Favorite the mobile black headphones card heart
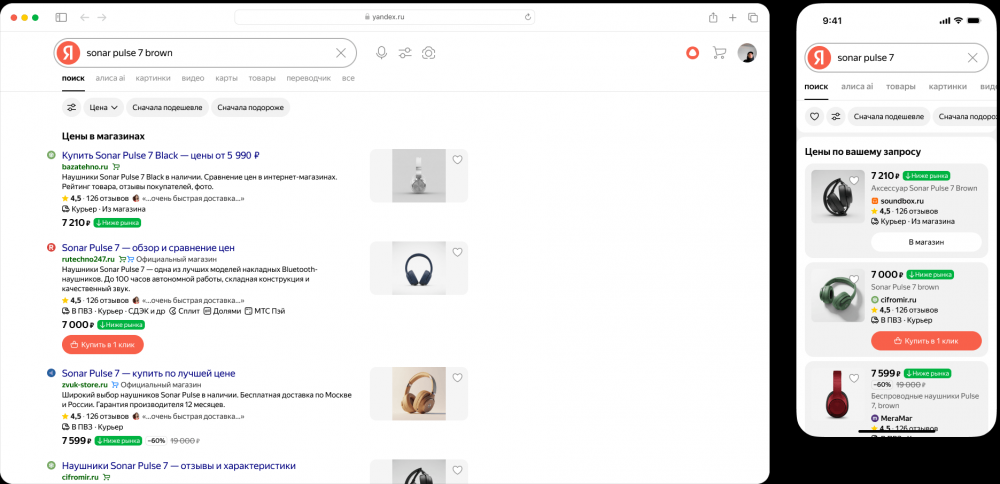The image size is (1000, 484). coord(853,180)
